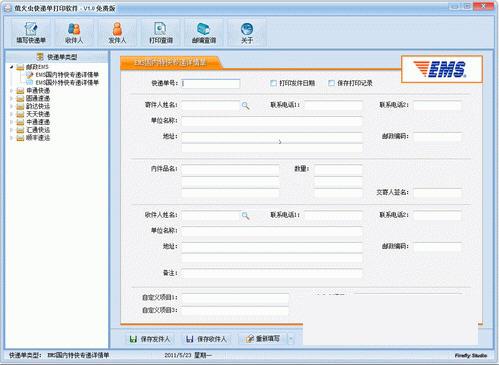The width and height of the screenshot is (499, 365).
Task: Click the 2011/5/23 date in status bar
Action: [x=178, y=355]
